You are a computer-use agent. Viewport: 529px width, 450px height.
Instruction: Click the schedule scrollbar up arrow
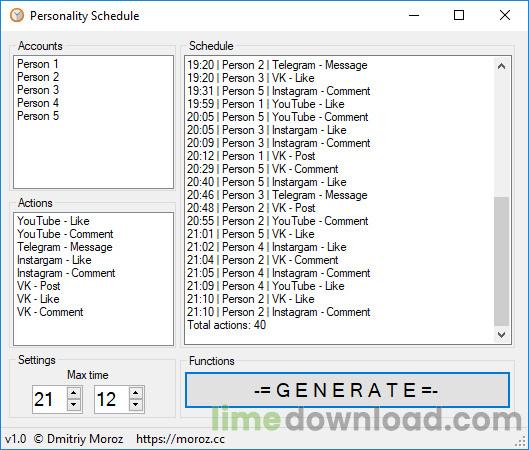(x=501, y=66)
